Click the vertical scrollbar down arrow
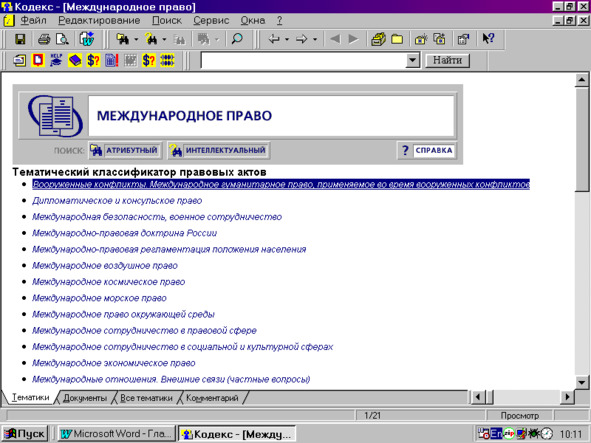 tap(582, 382)
